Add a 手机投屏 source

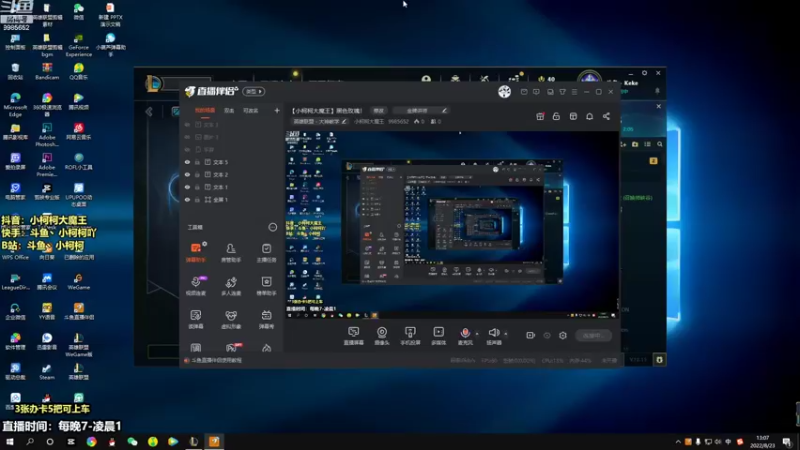coord(410,336)
